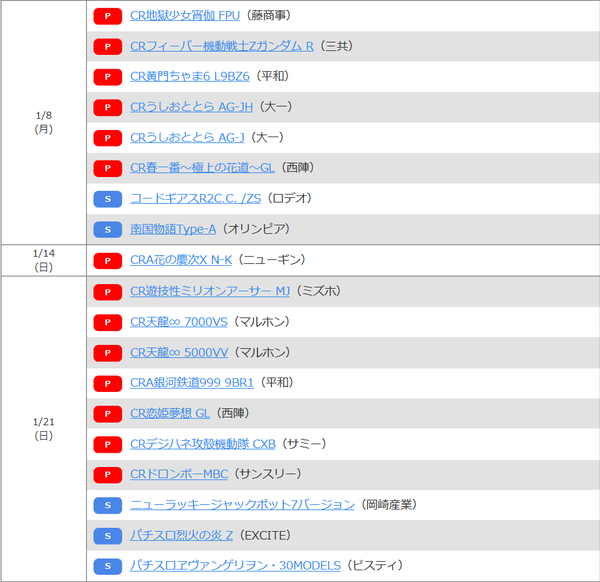The height and width of the screenshot is (582, 600).
Task: Open パチスロヱヴァンゲリヲン・30MODELS link
Action: click(235, 566)
